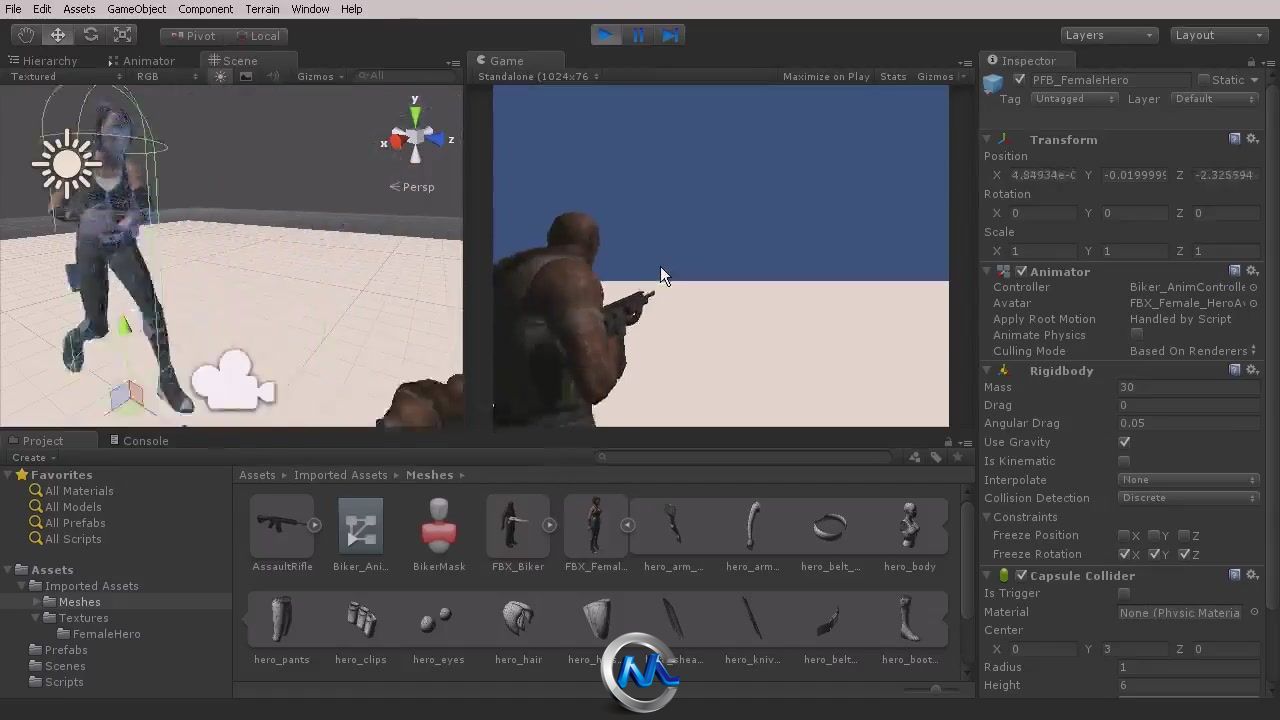Select the BikerMask asset

[439, 525]
